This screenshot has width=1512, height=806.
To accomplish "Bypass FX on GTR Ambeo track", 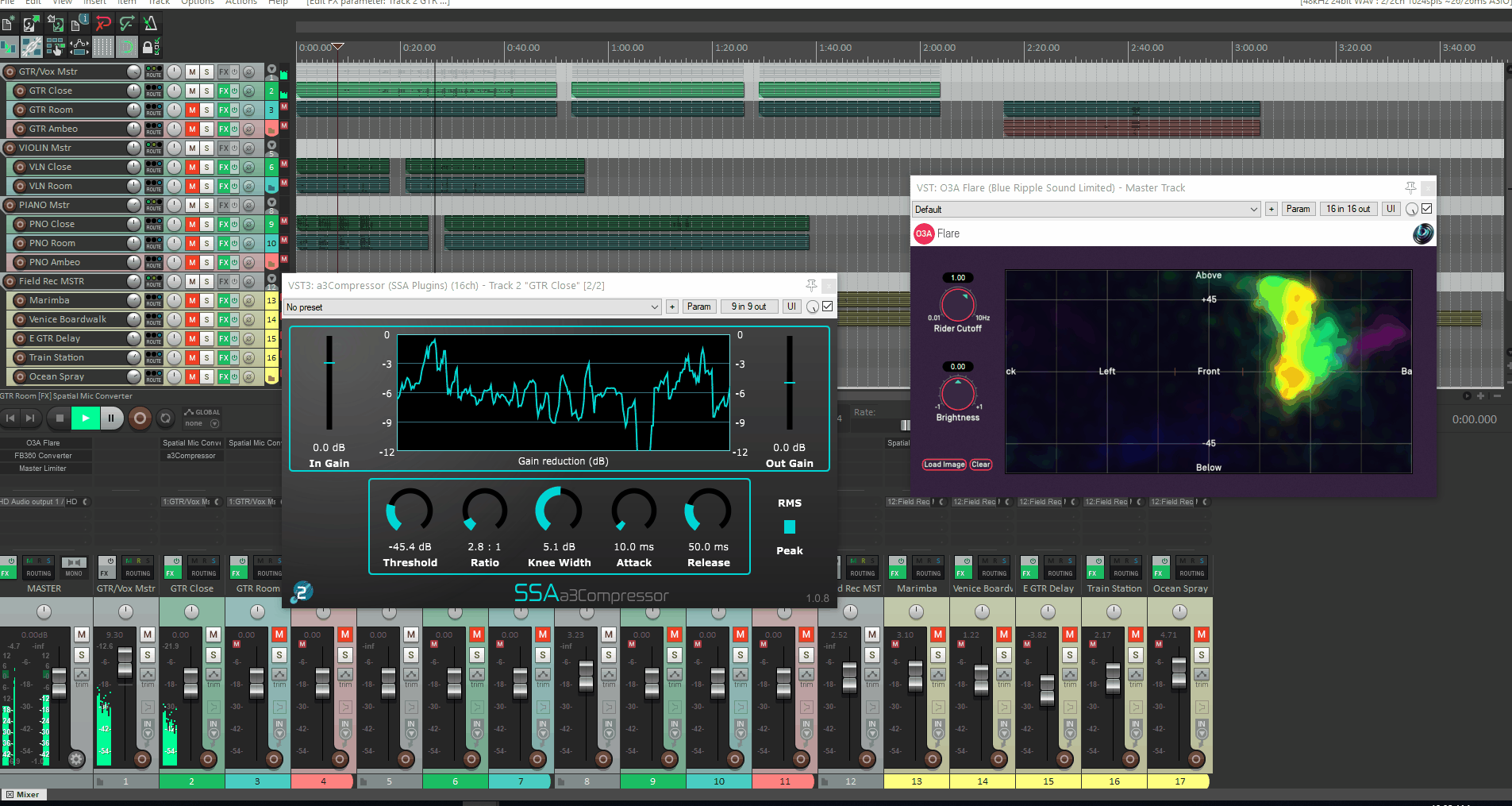I will tap(234, 129).
